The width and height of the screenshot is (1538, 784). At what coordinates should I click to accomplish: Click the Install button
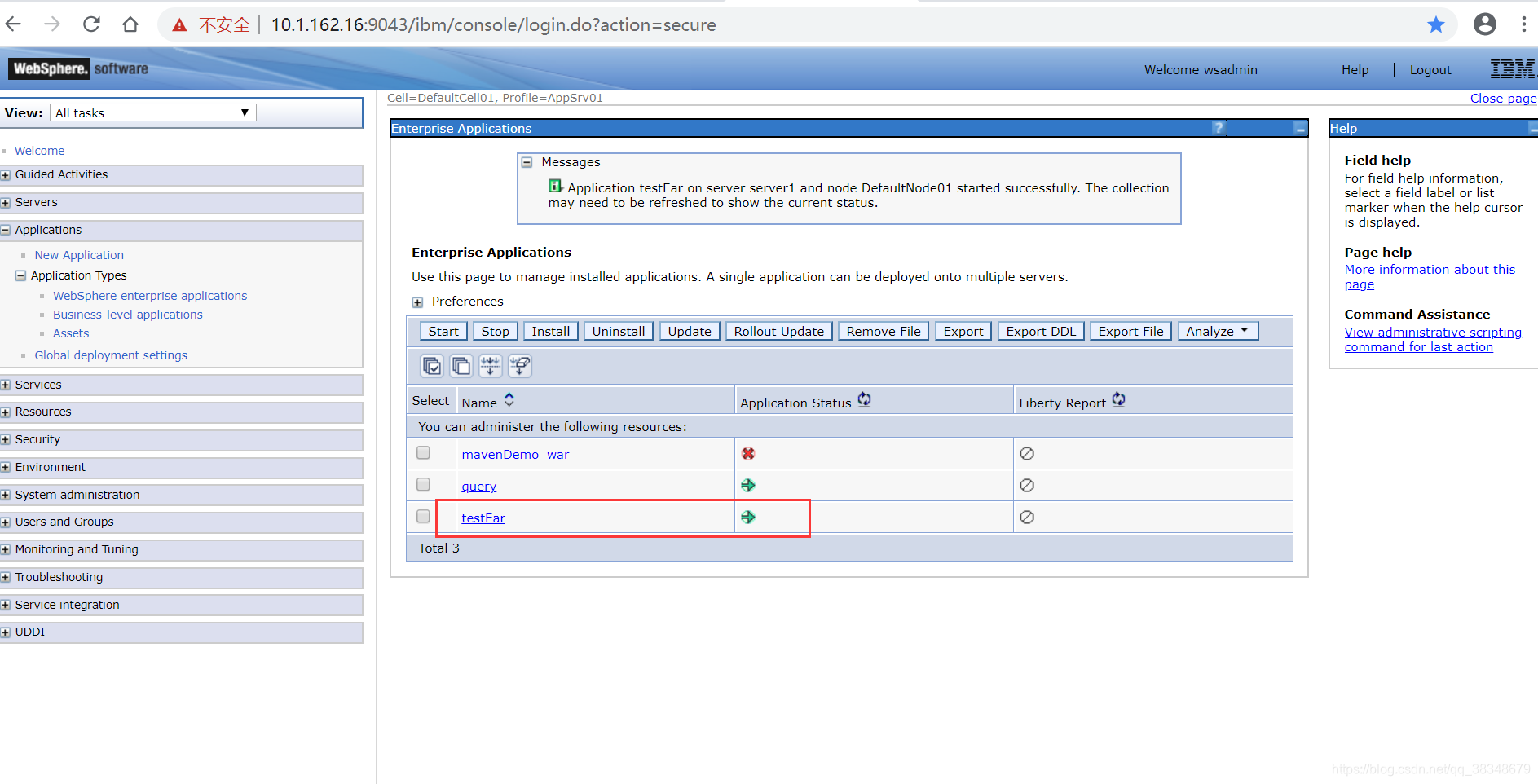[551, 331]
